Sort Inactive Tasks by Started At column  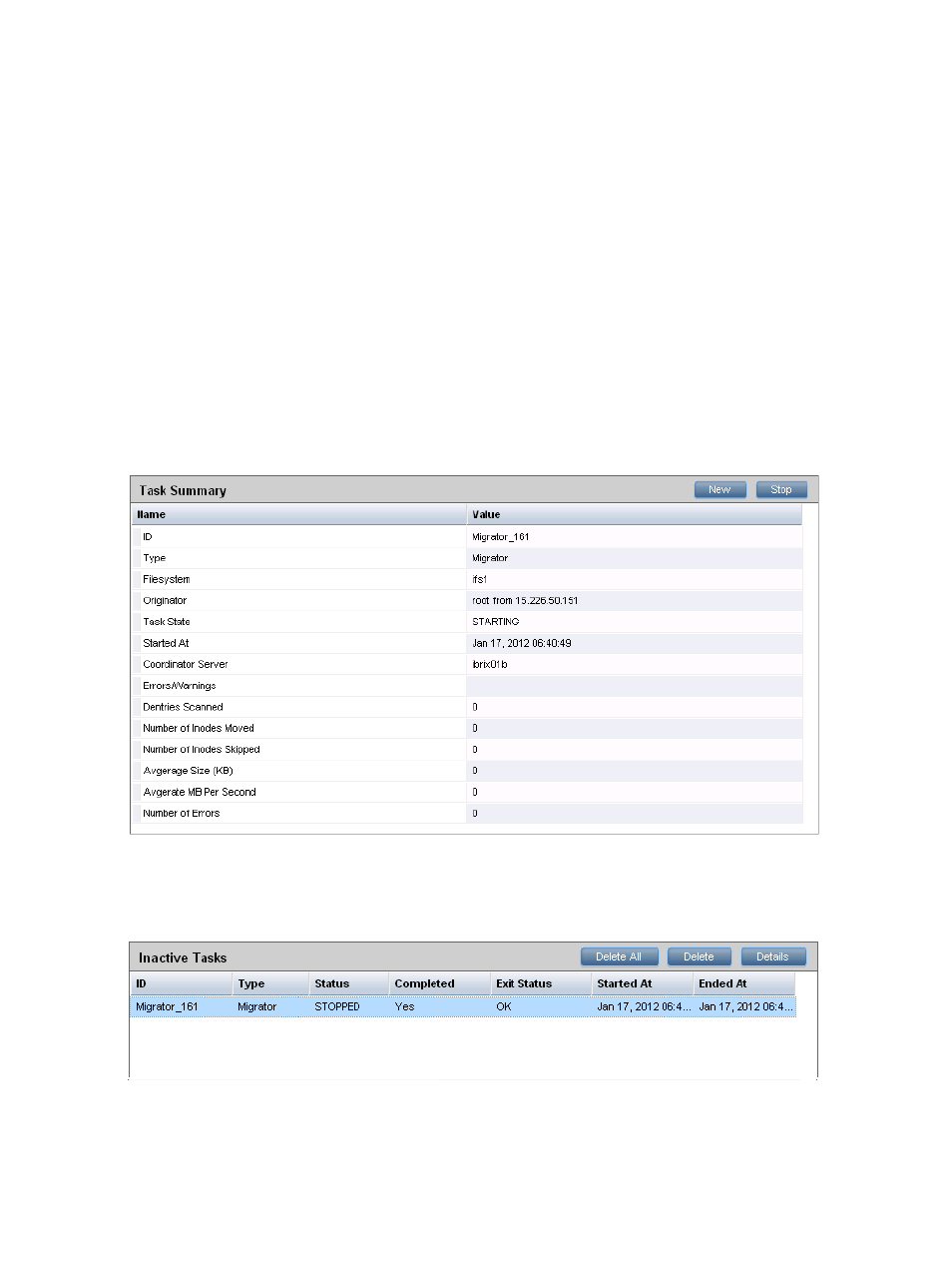click(x=643, y=983)
